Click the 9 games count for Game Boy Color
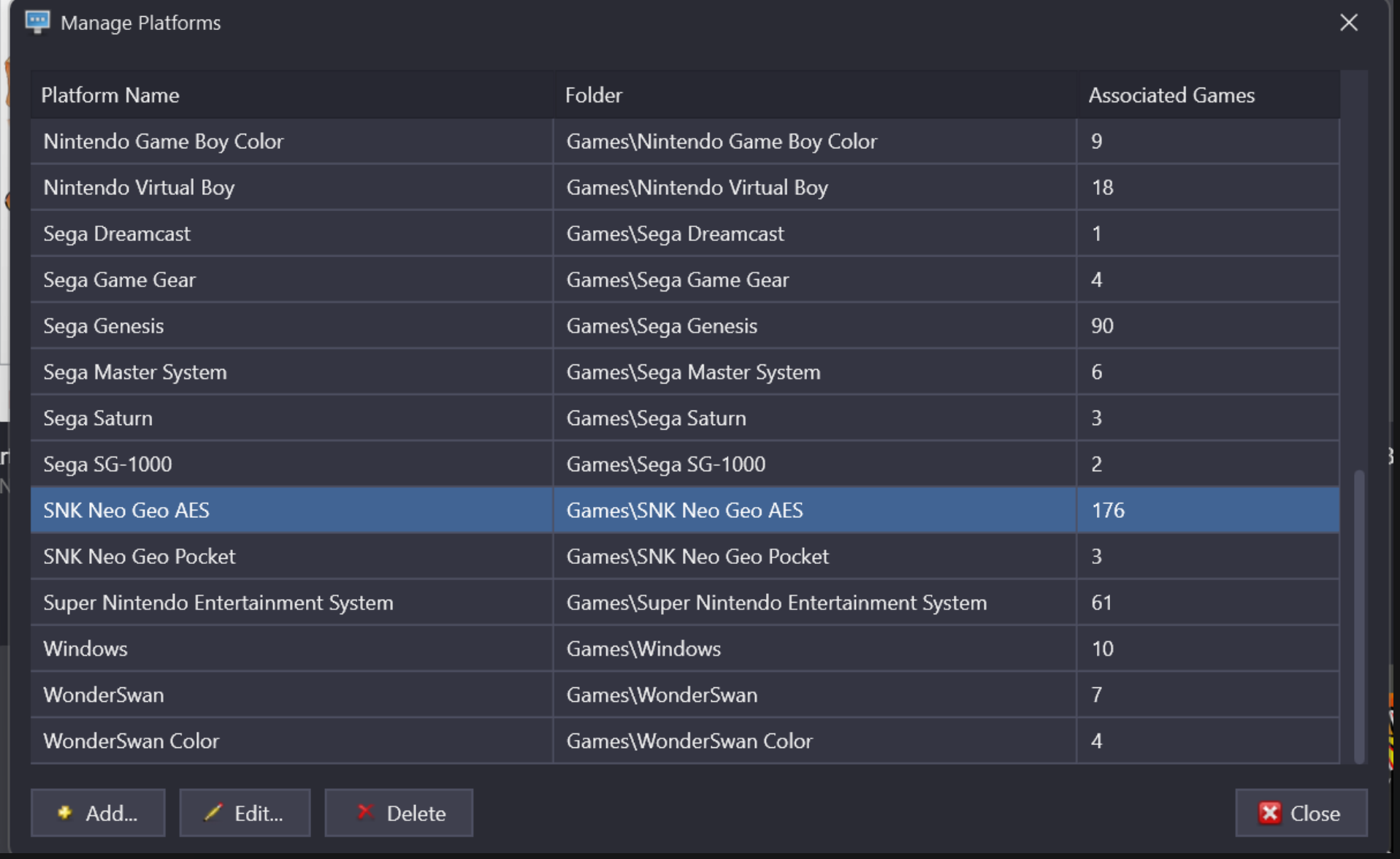 point(1208,141)
